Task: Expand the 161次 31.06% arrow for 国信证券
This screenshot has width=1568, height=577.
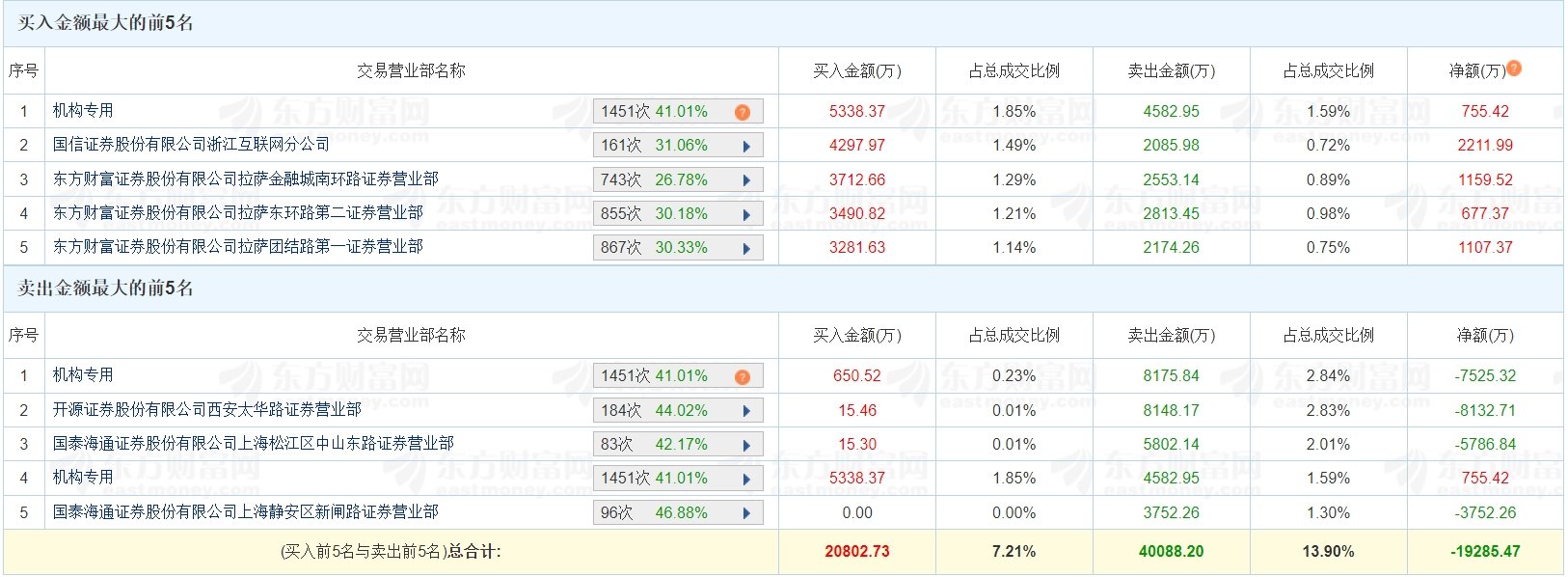Action: pos(746,147)
